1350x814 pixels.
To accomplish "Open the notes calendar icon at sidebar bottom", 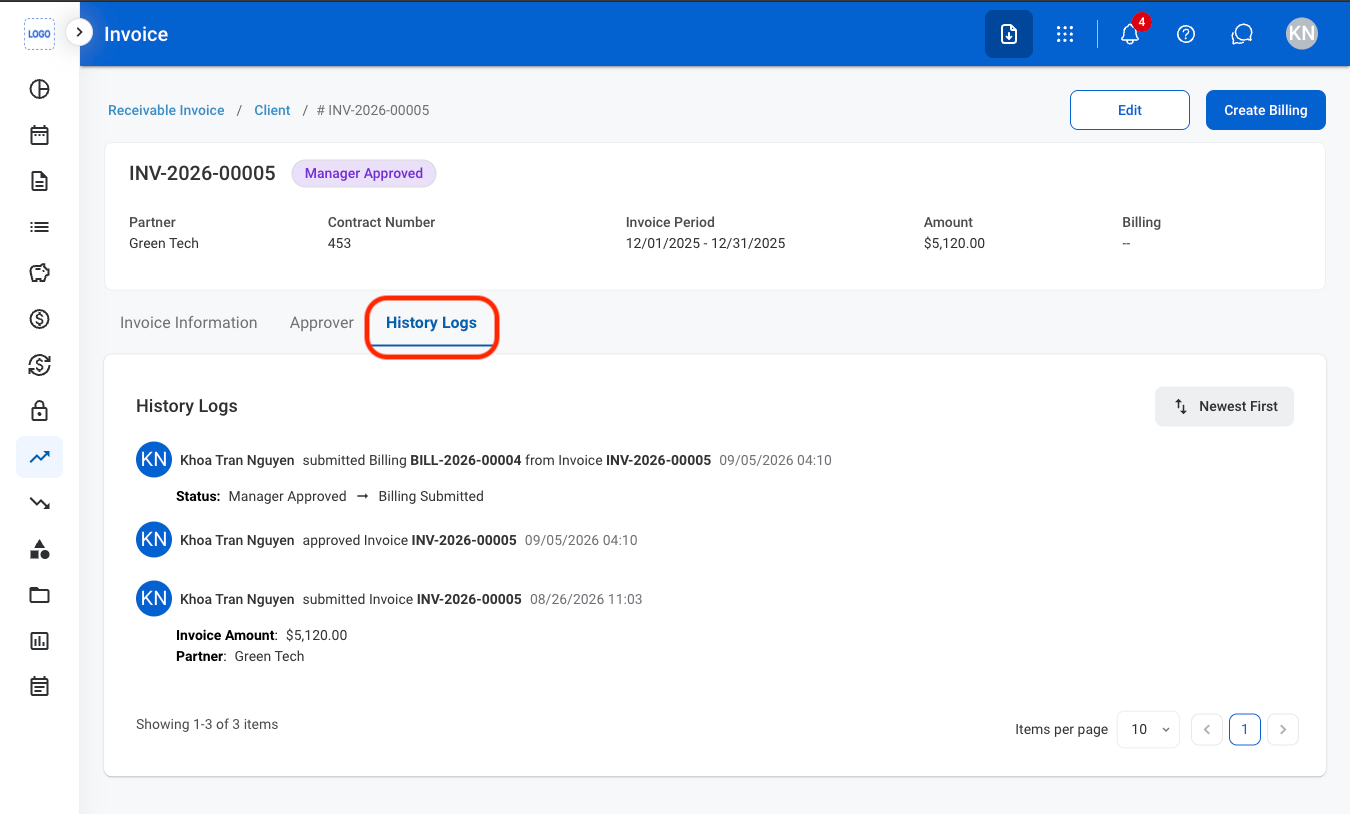I will tap(39, 687).
